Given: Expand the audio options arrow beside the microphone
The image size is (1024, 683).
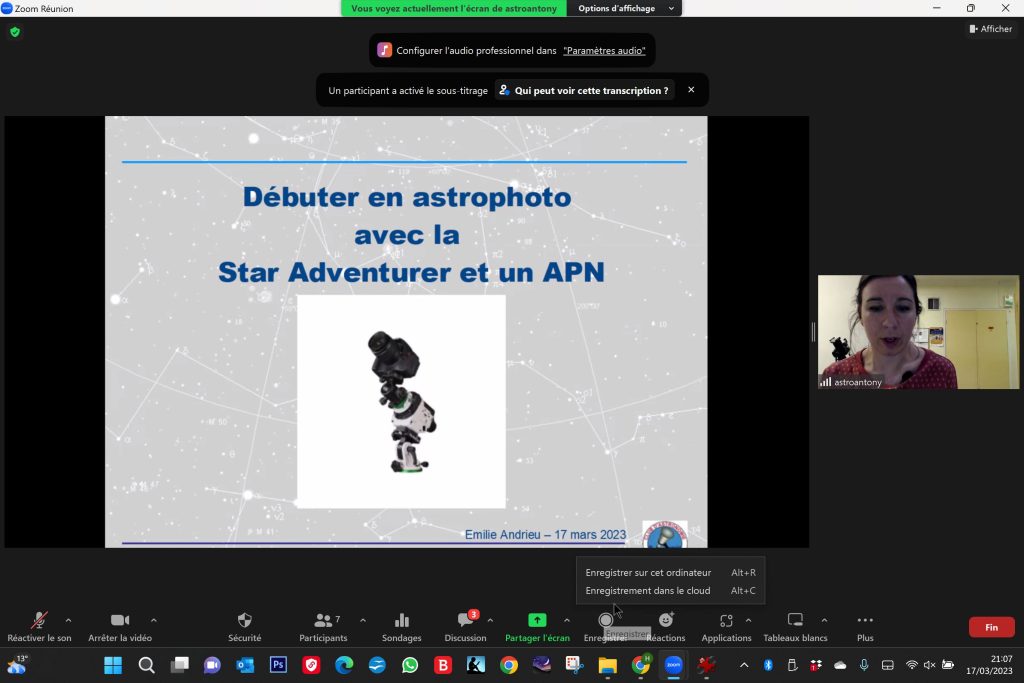Looking at the screenshot, I should point(69,620).
